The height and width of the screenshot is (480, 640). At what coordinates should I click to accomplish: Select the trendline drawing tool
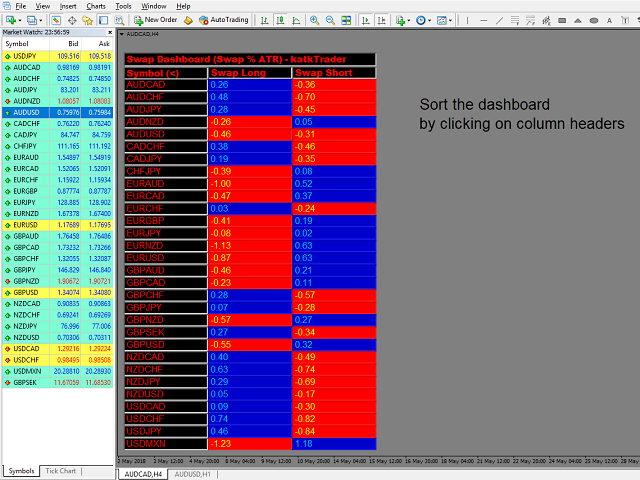[499, 20]
